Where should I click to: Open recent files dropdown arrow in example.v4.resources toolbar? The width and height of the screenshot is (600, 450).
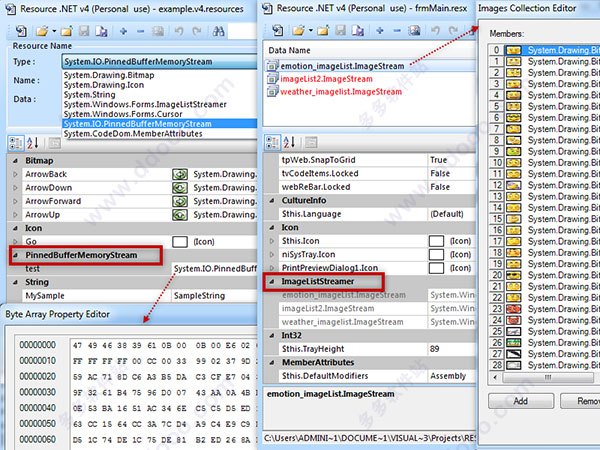point(54,31)
